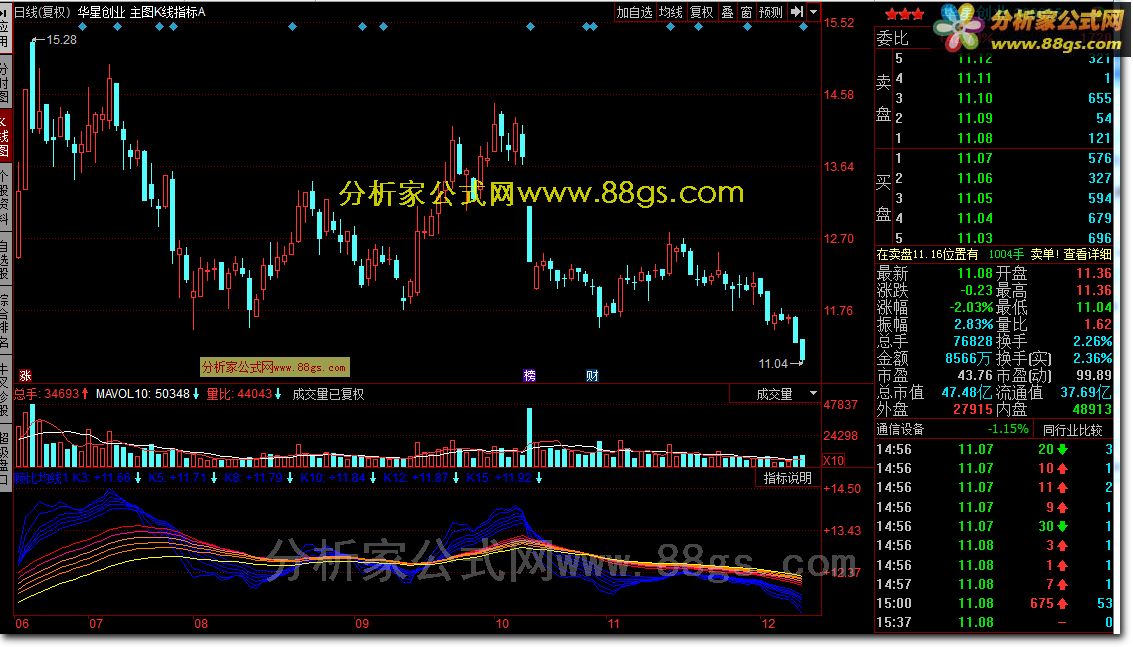Viewport: 1133px width, 647px height.
Task: Click the MAVOL10: 50348 indicator value
Action: (x=142, y=394)
